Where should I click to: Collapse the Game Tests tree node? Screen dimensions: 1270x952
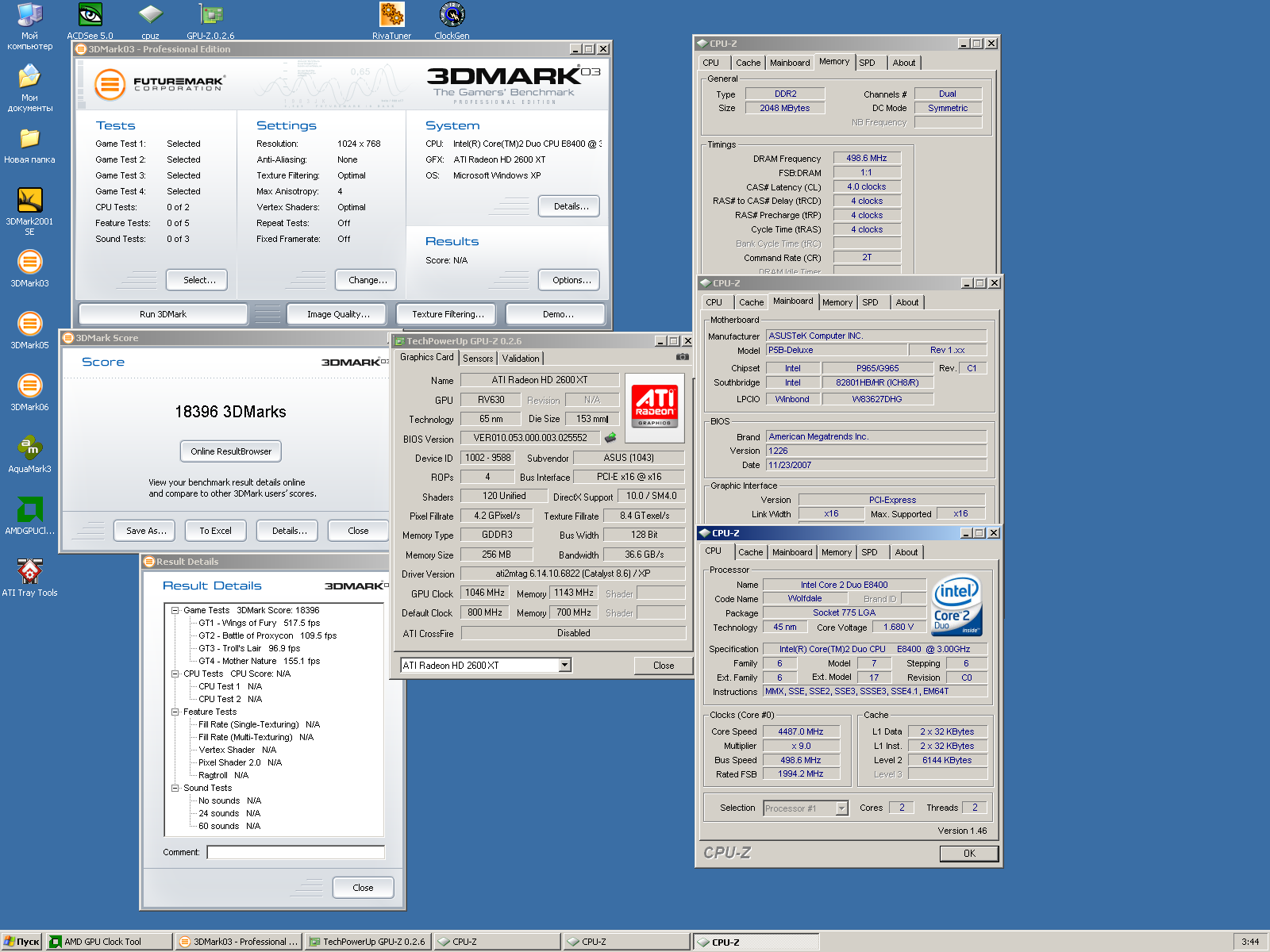pyautogui.click(x=175, y=610)
